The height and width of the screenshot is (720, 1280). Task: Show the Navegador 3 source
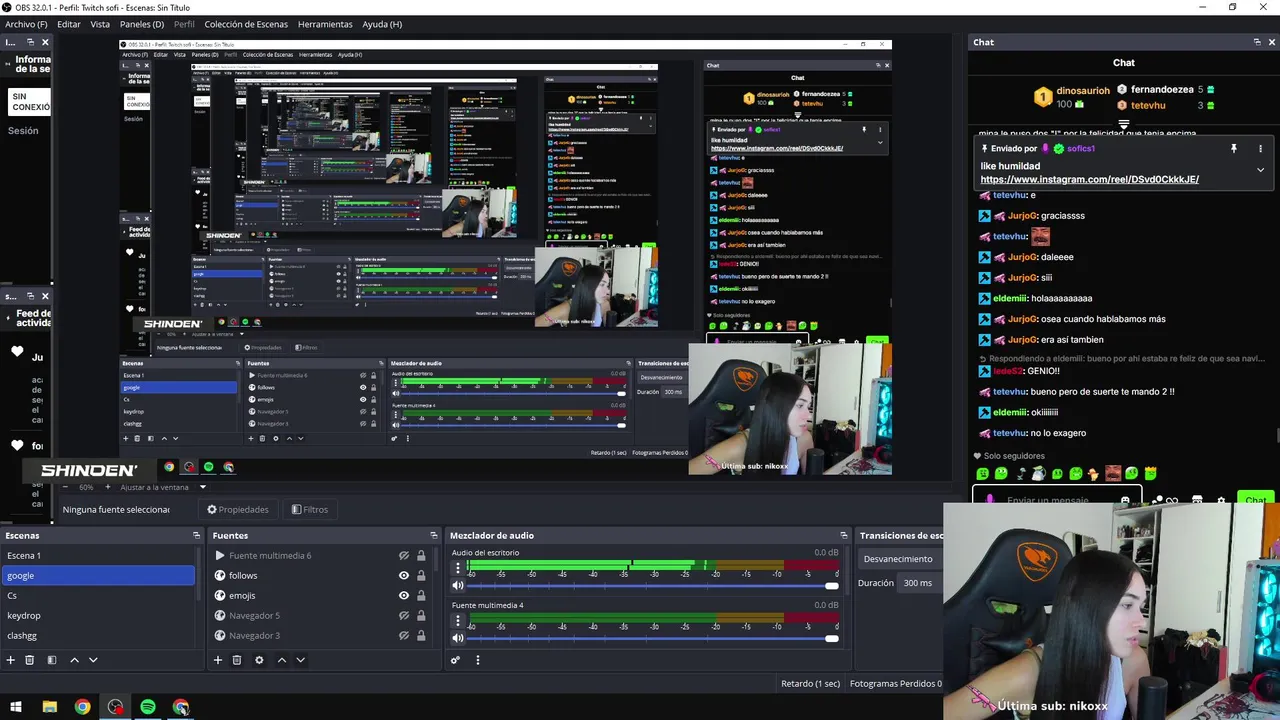[404, 636]
